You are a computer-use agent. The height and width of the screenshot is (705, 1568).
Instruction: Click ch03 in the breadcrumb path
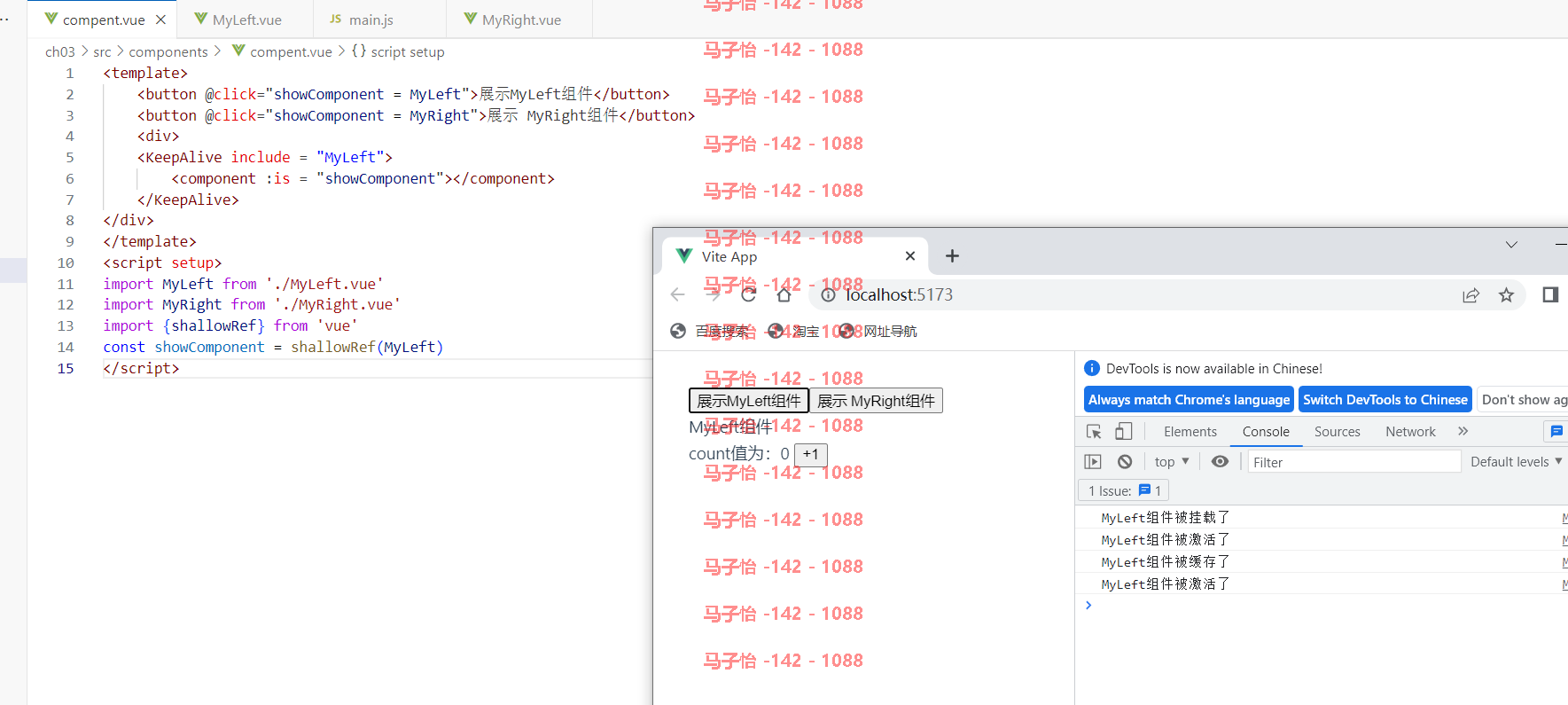coord(60,52)
